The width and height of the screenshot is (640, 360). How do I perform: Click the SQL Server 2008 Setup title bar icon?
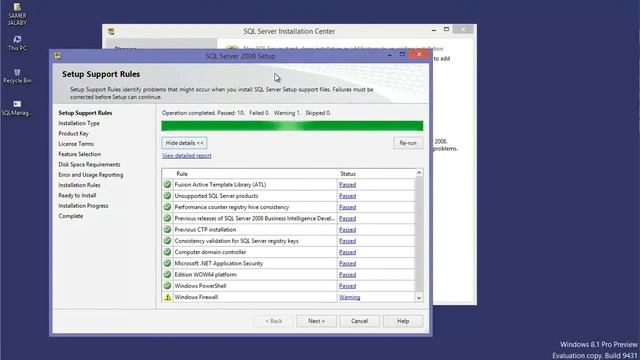(x=58, y=56)
